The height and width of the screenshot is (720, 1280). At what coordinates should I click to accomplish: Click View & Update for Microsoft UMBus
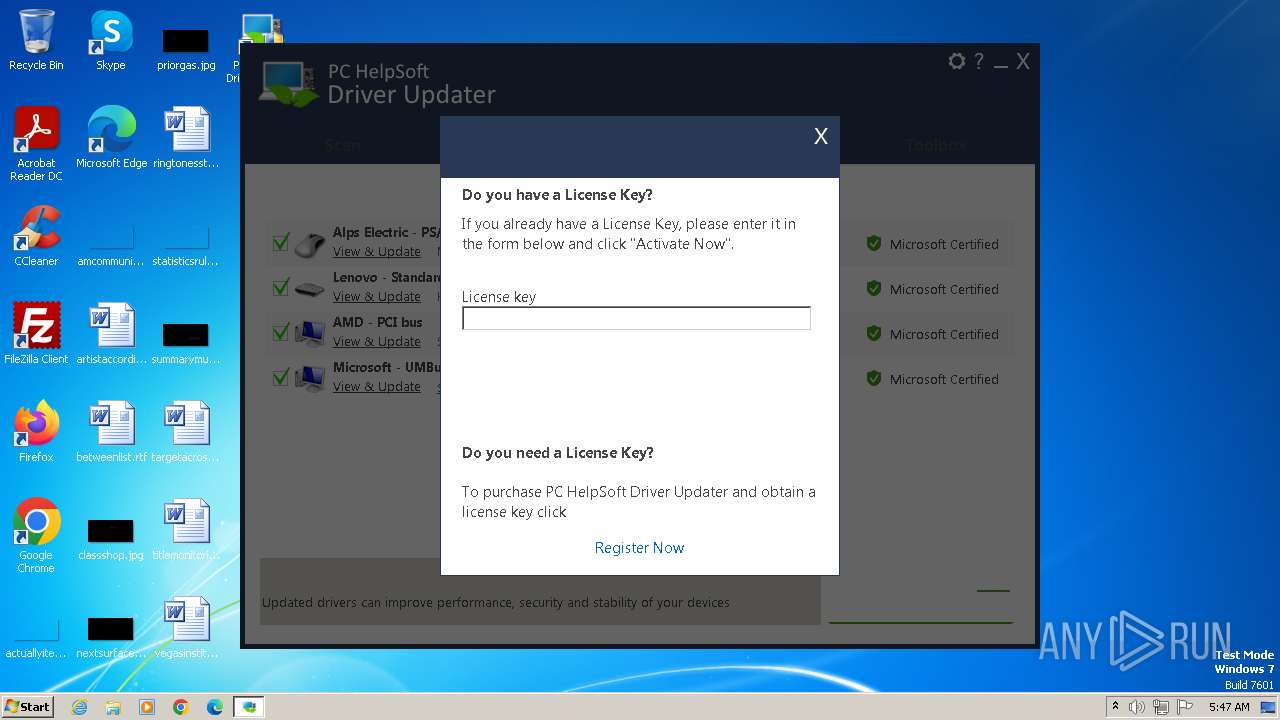(377, 387)
